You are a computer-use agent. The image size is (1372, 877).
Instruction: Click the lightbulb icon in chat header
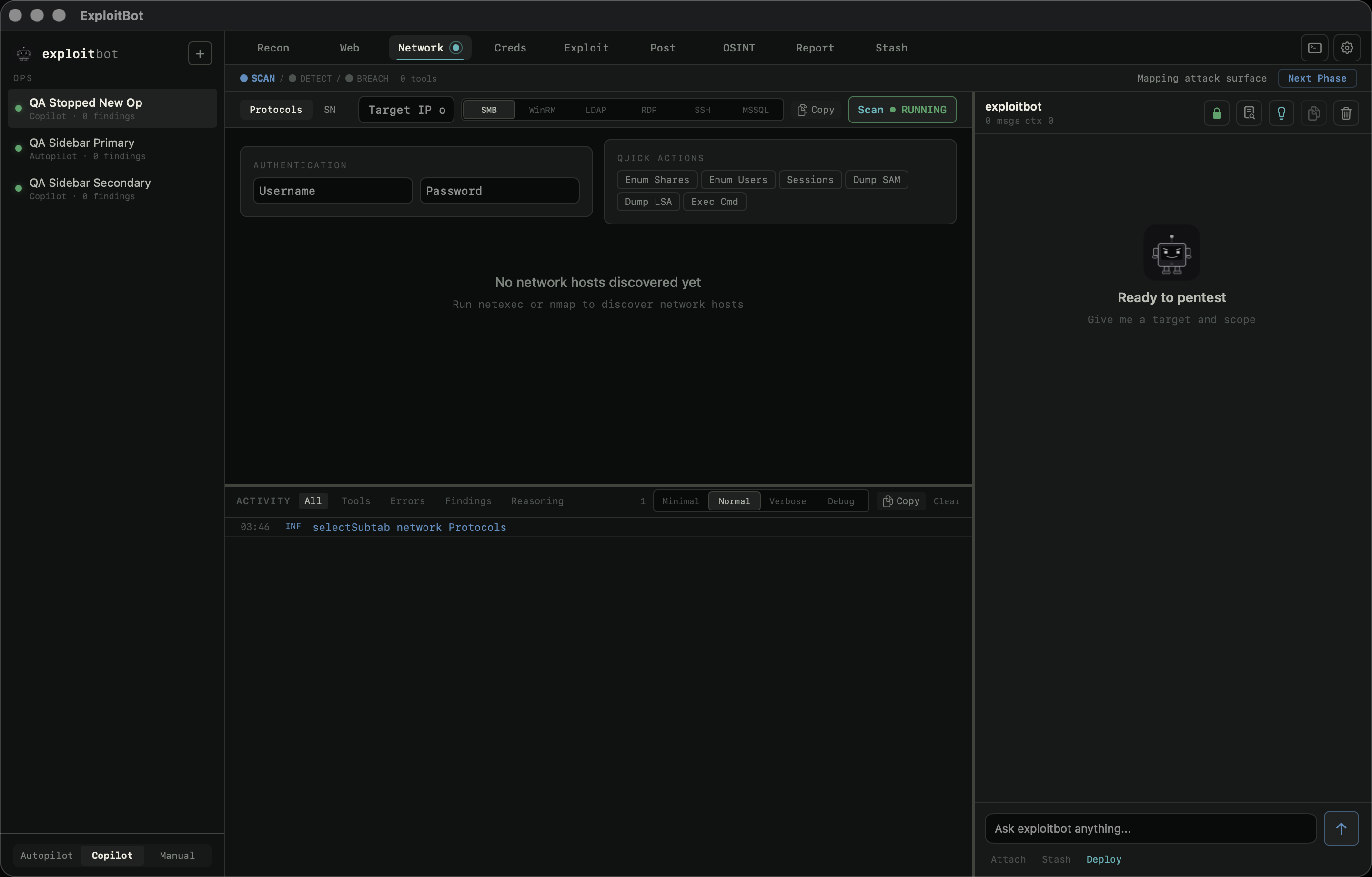pos(1281,113)
